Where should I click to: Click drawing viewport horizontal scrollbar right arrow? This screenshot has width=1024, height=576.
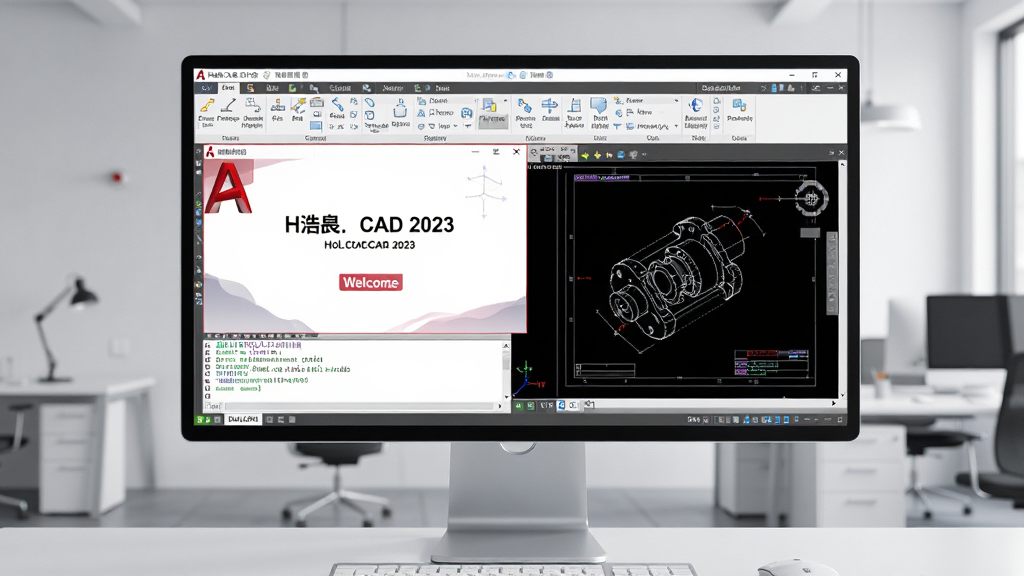click(833, 404)
